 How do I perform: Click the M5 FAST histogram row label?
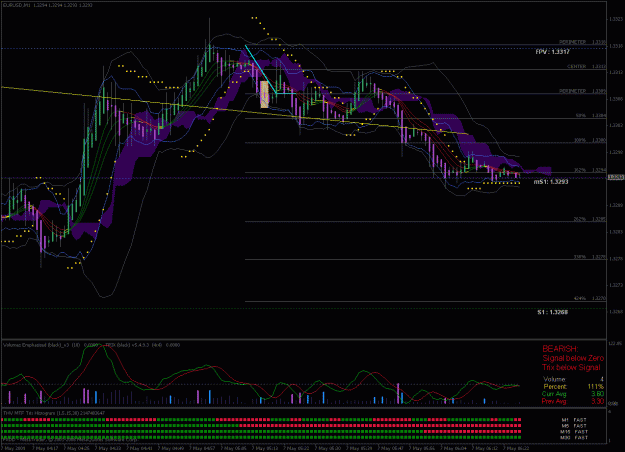coord(574,426)
